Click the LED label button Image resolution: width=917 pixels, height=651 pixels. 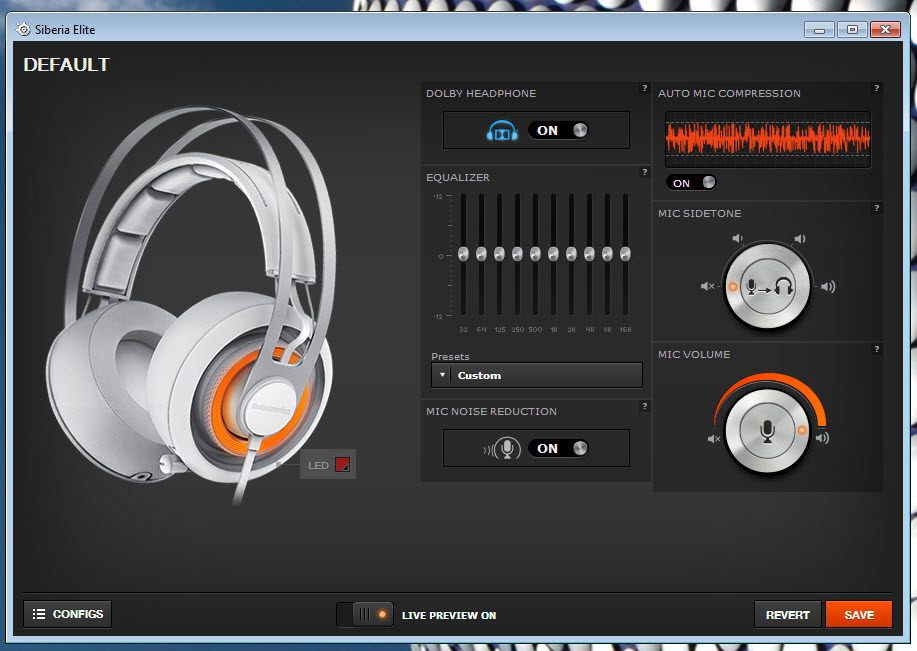[318, 466]
